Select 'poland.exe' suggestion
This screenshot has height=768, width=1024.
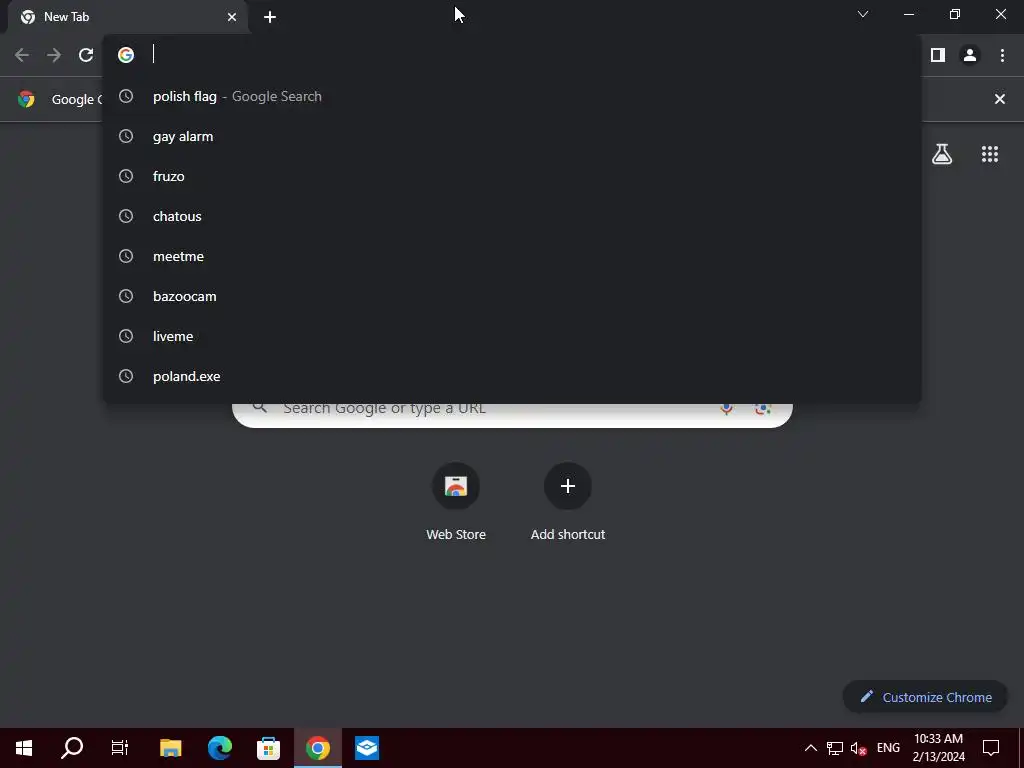click(512, 376)
